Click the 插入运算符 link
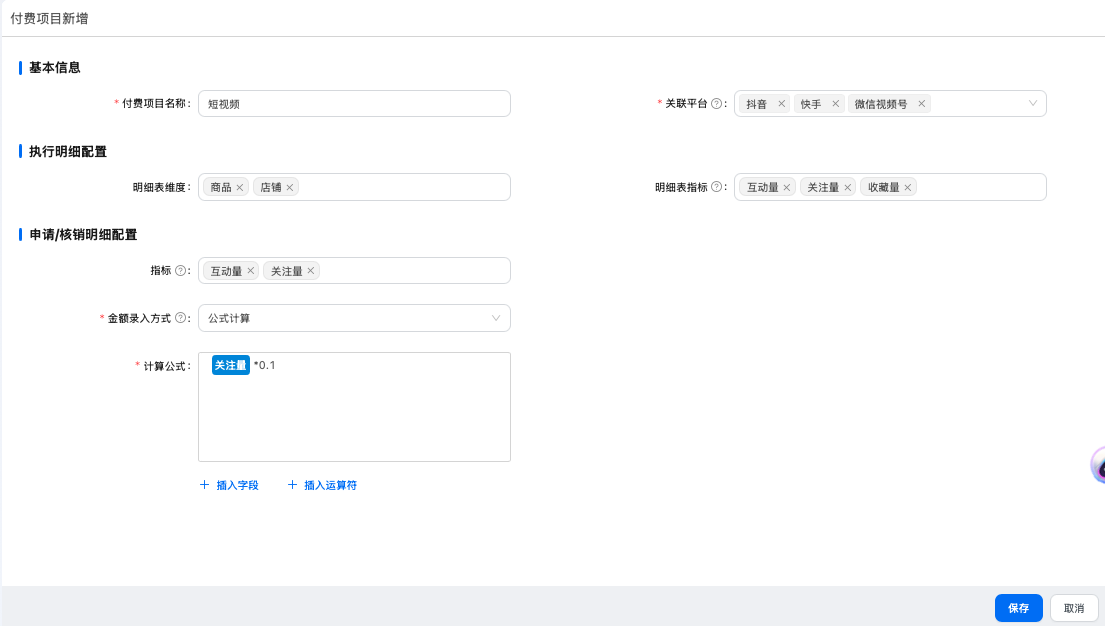1105x626 pixels. click(331, 485)
